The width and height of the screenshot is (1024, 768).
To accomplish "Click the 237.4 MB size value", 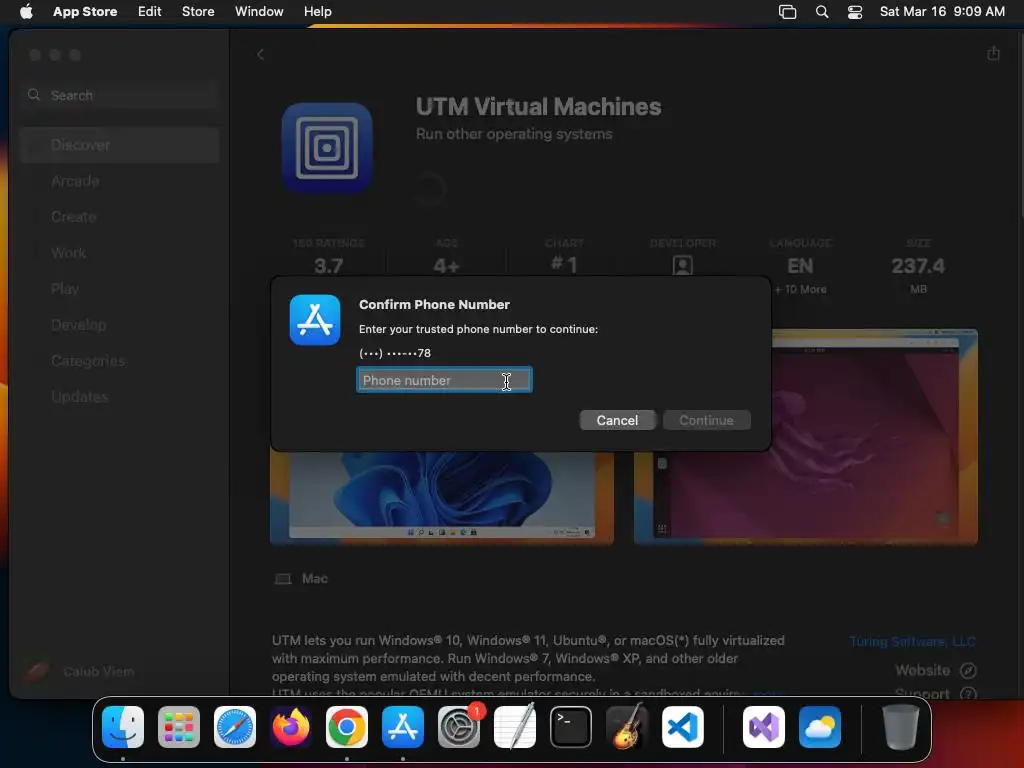I will (918, 266).
